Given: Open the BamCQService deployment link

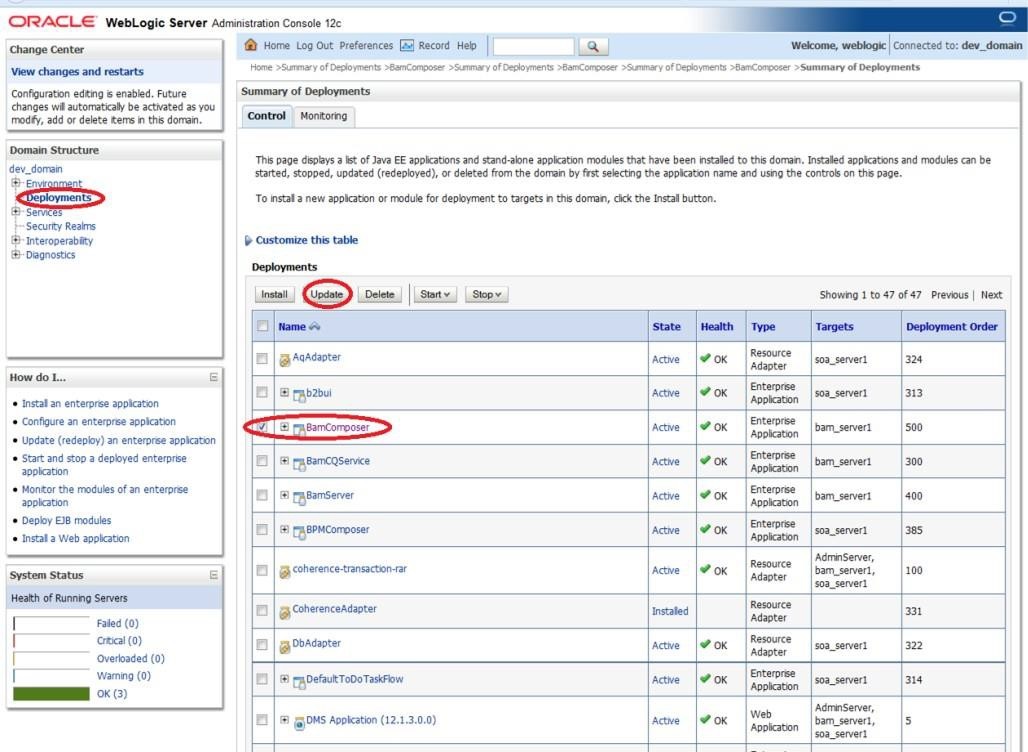Looking at the screenshot, I should (338, 461).
